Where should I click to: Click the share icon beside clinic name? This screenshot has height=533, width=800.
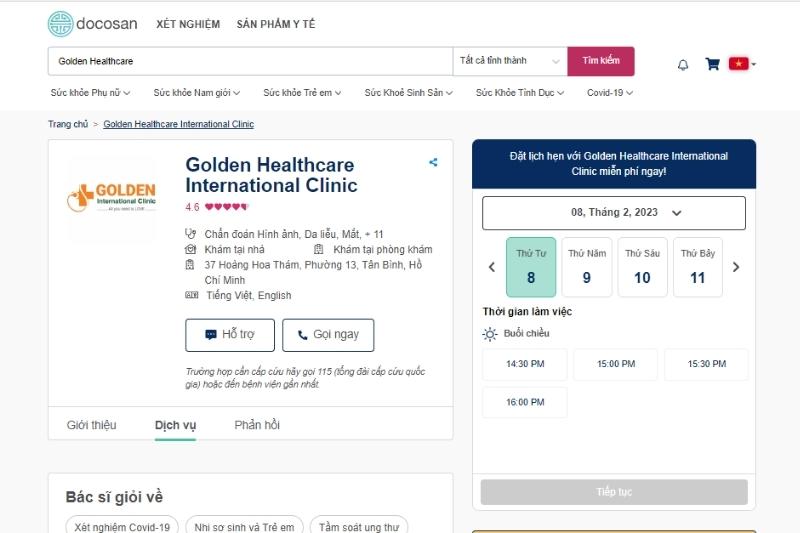[x=433, y=162]
